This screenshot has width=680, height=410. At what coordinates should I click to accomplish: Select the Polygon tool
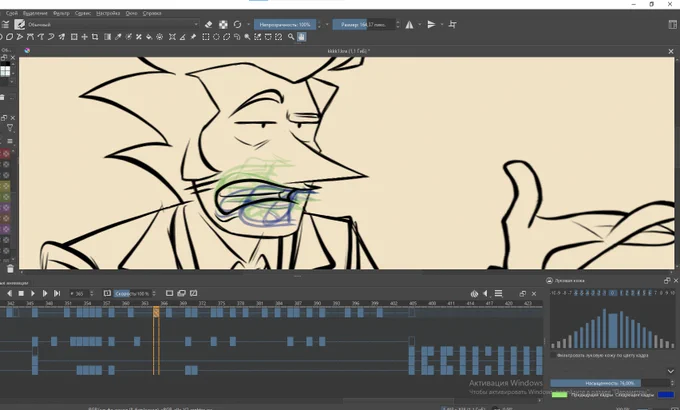click(x=9, y=37)
